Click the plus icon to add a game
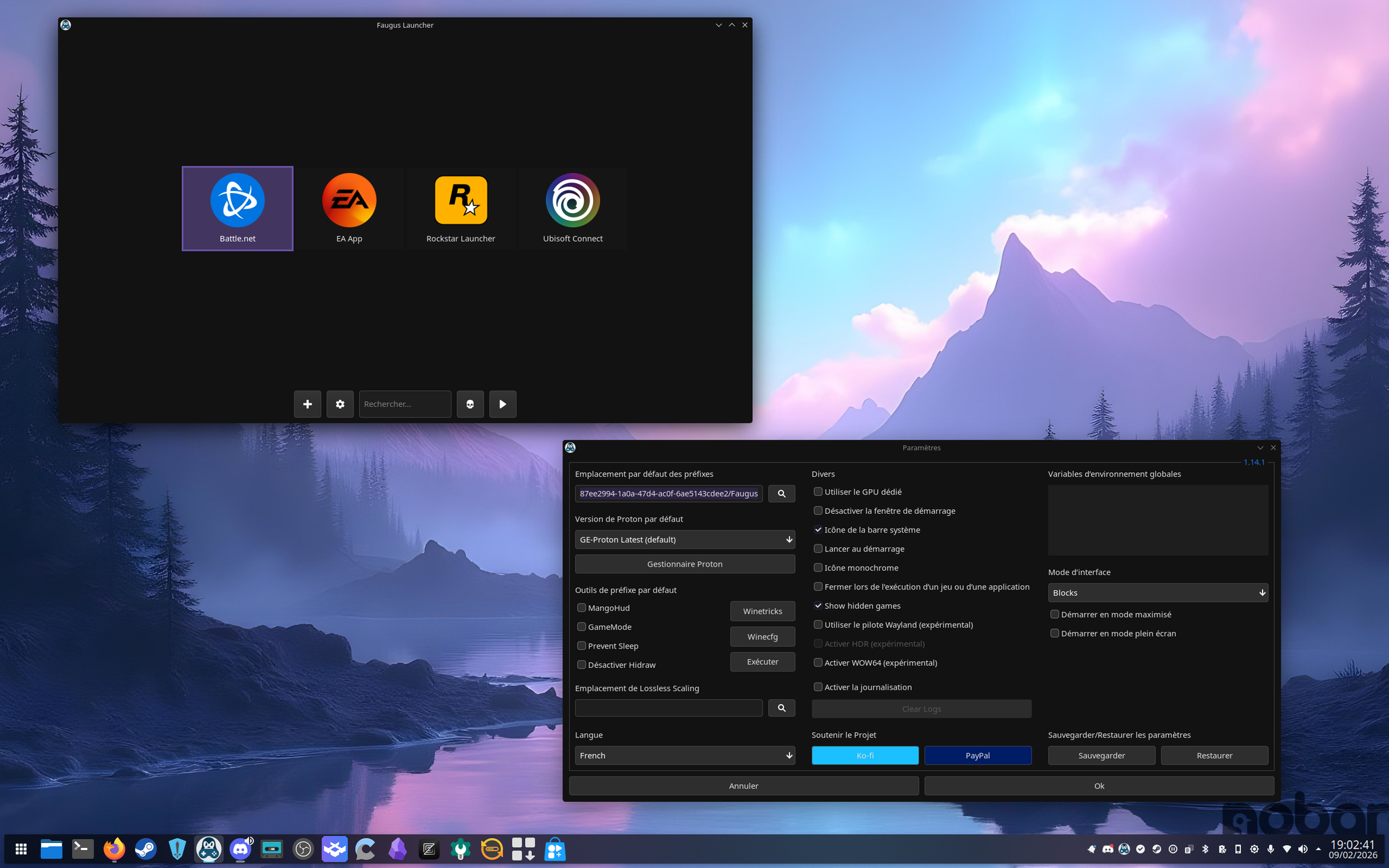Screen dimensions: 1389x868 tap(307, 404)
